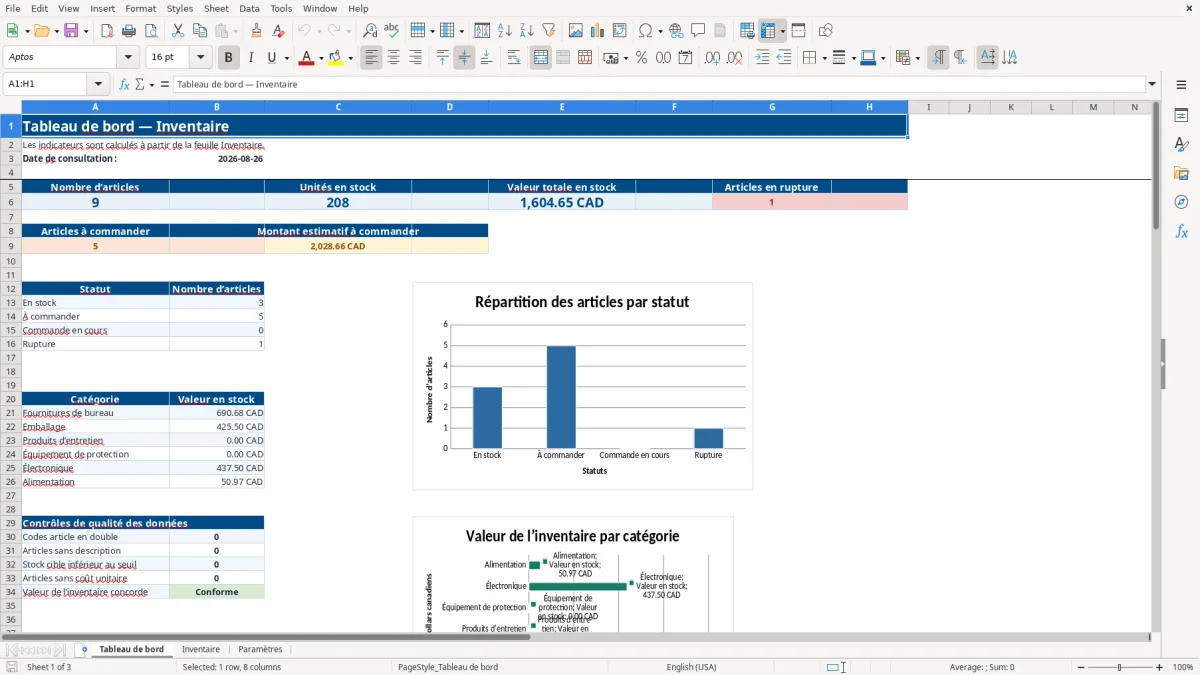1200x675 pixels.
Task: Open the sidebar Properties panel
Action: pyautogui.click(x=1181, y=115)
